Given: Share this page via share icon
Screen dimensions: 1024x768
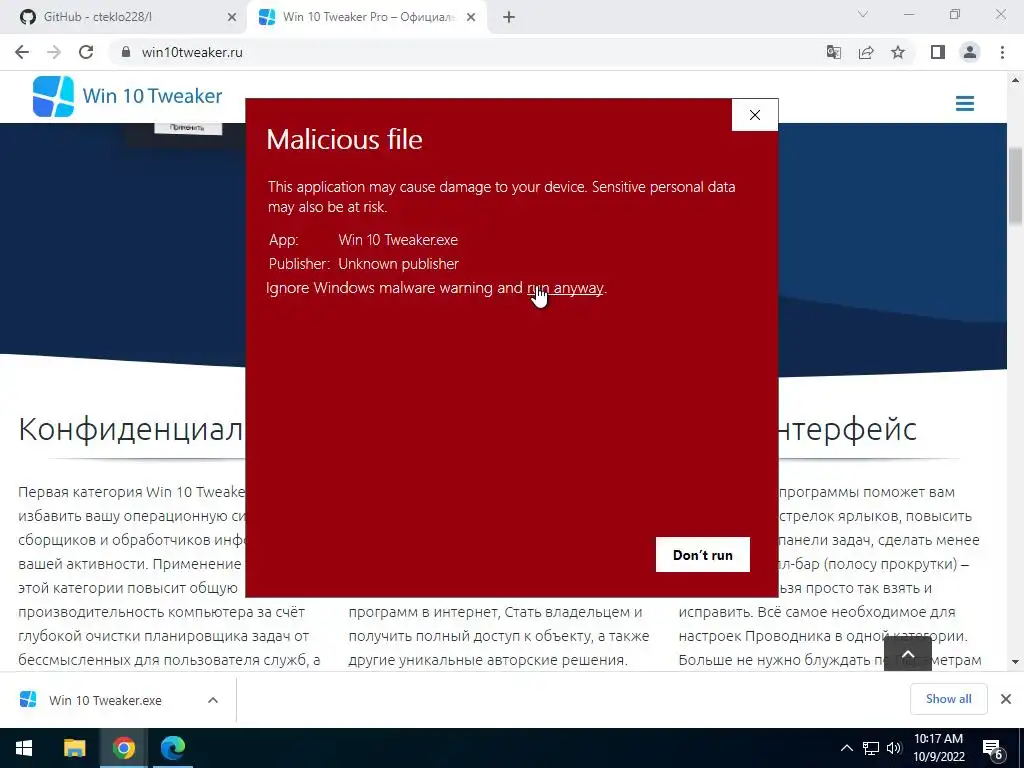Looking at the screenshot, I should (x=866, y=52).
